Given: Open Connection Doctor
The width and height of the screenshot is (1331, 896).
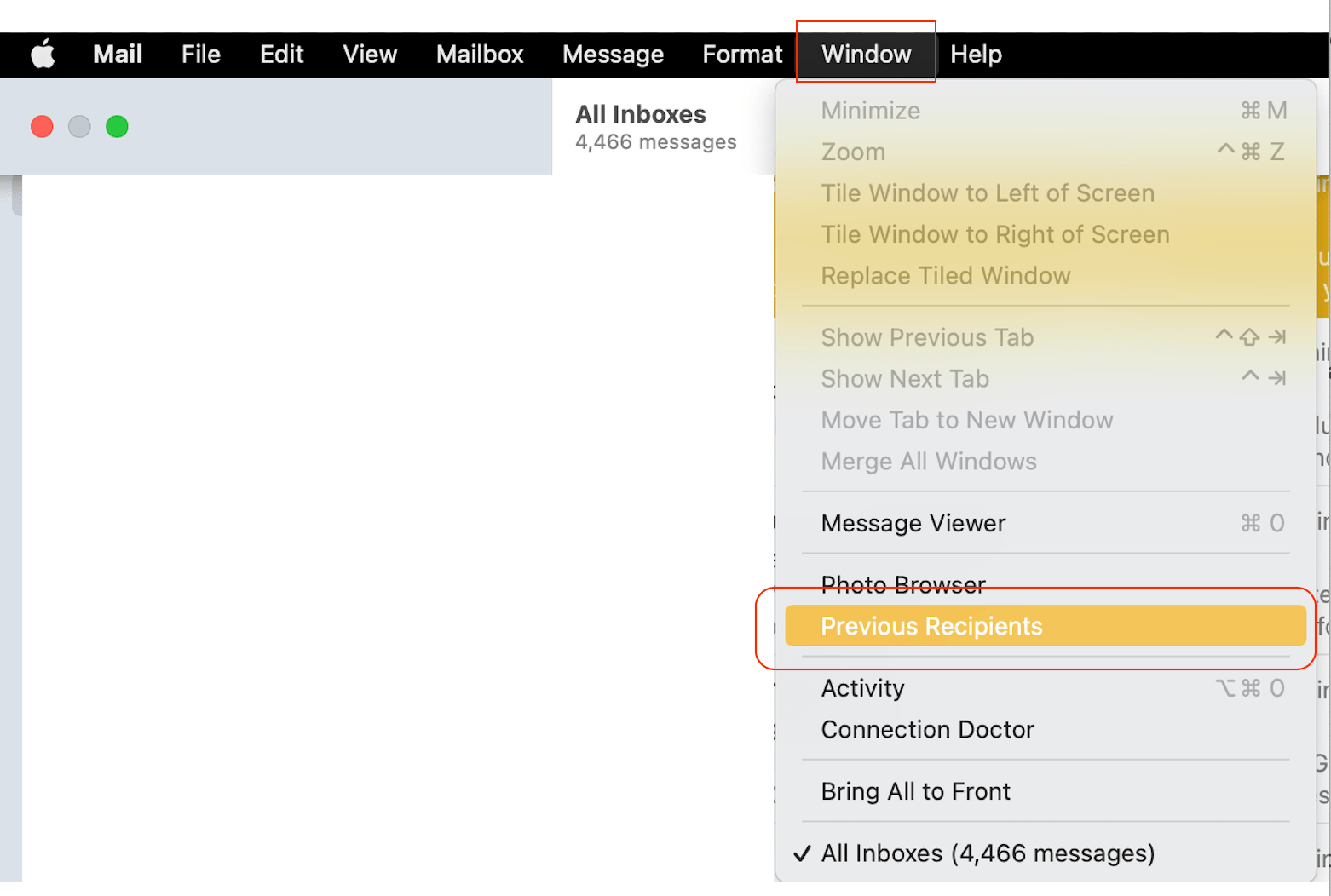Looking at the screenshot, I should [x=927, y=729].
